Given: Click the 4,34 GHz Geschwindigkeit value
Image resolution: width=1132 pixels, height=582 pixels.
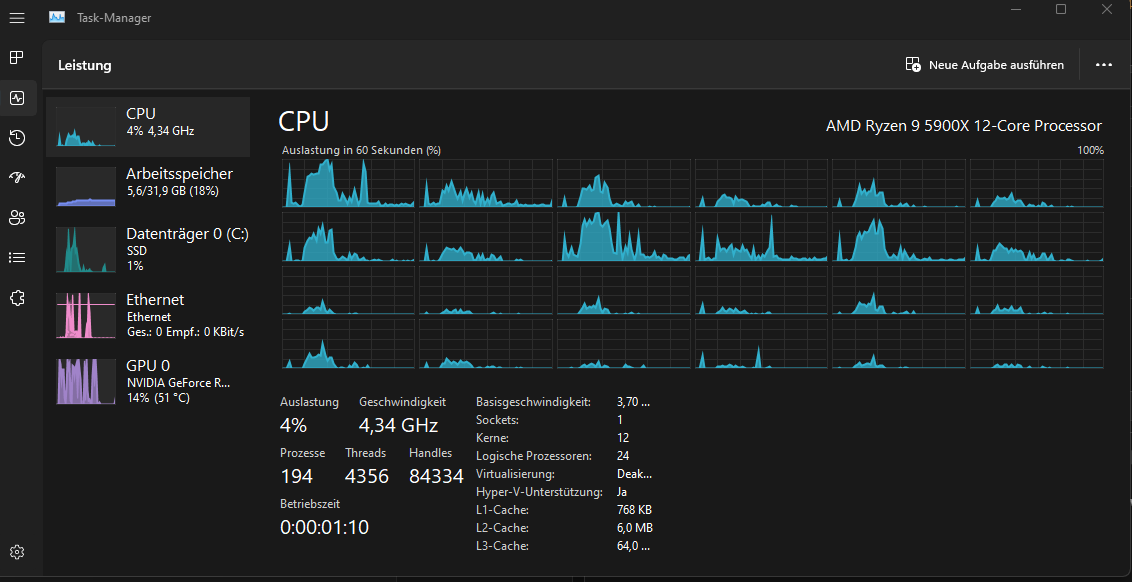Looking at the screenshot, I should [399, 425].
